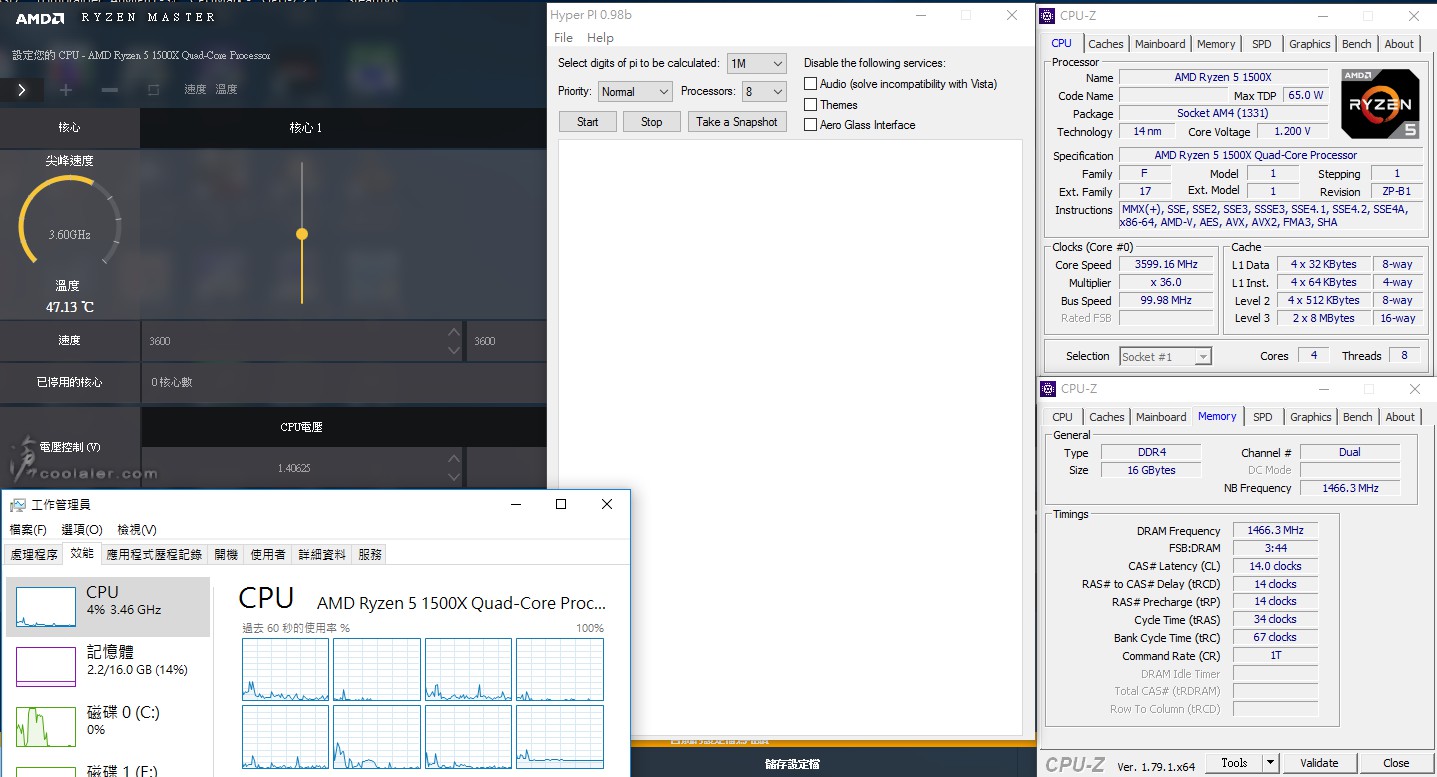Viewport: 1437px width, 777px height.
Task: Open the Help menu in Hyper PI
Action: (x=600, y=38)
